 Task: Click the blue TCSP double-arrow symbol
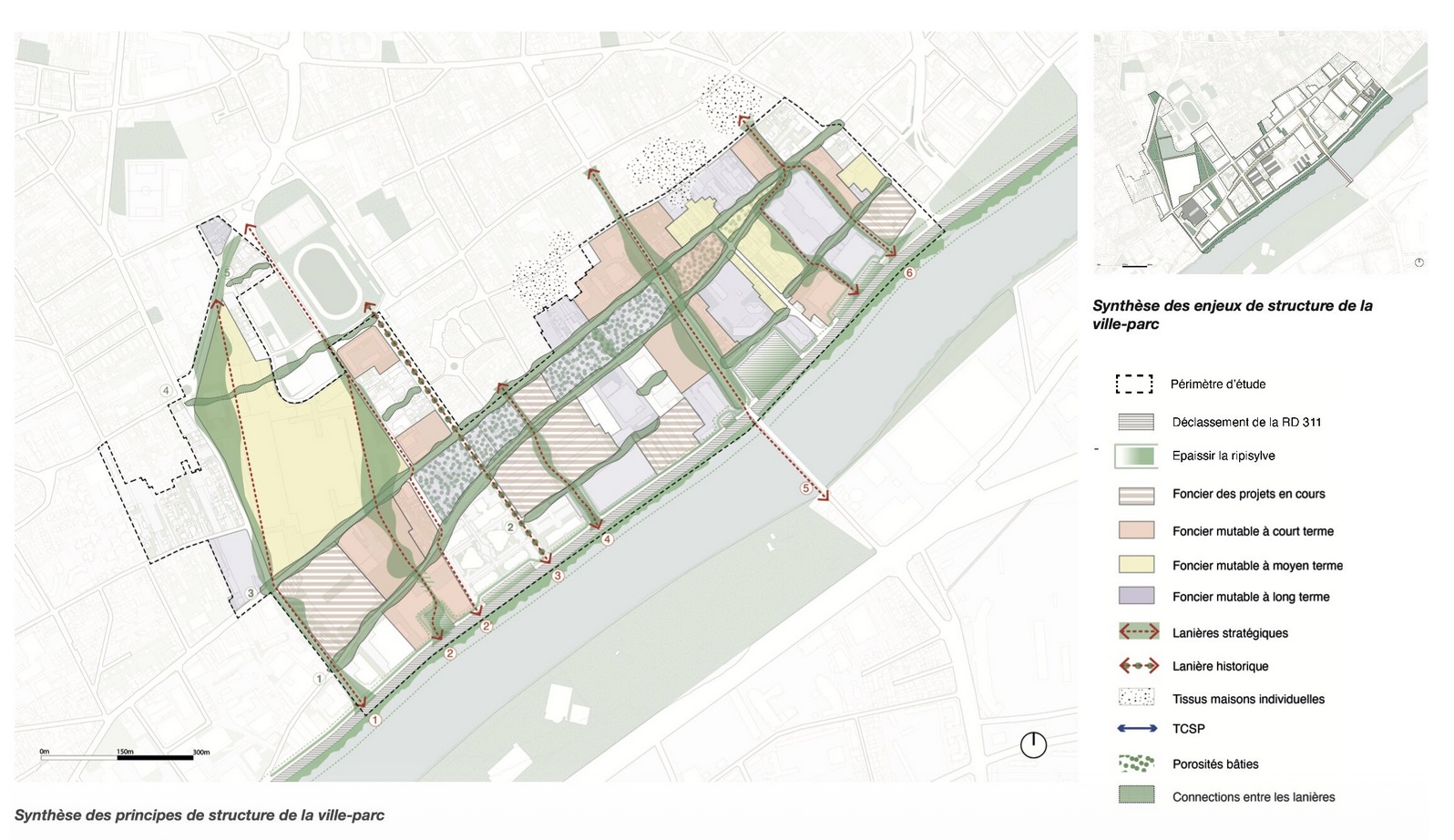1138,729
